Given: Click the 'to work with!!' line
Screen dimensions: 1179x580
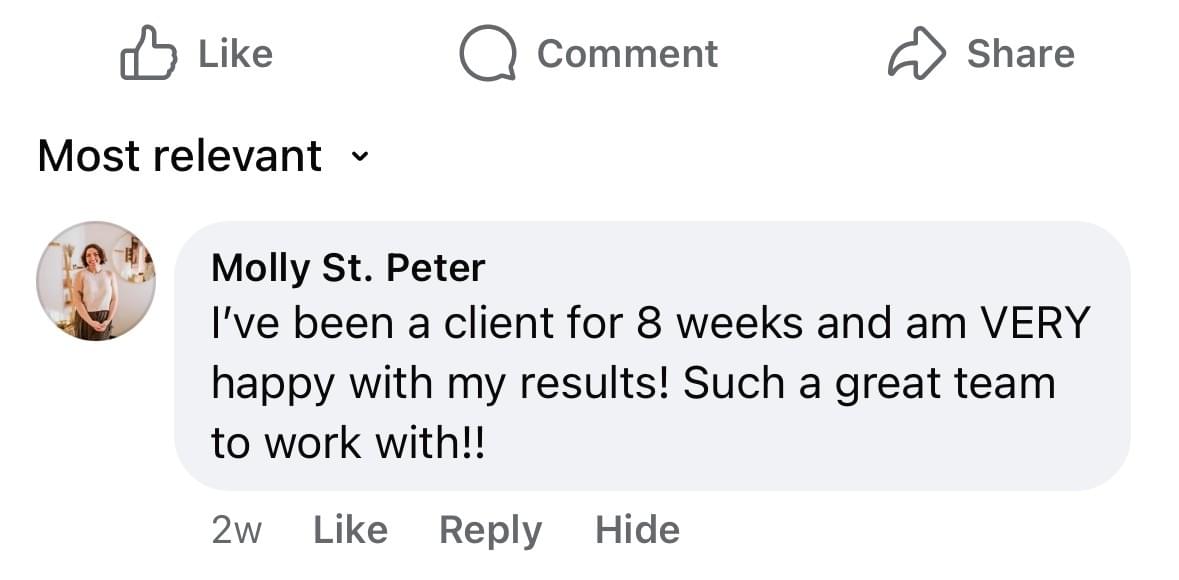Looking at the screenshot, I should tap(347, 443).
